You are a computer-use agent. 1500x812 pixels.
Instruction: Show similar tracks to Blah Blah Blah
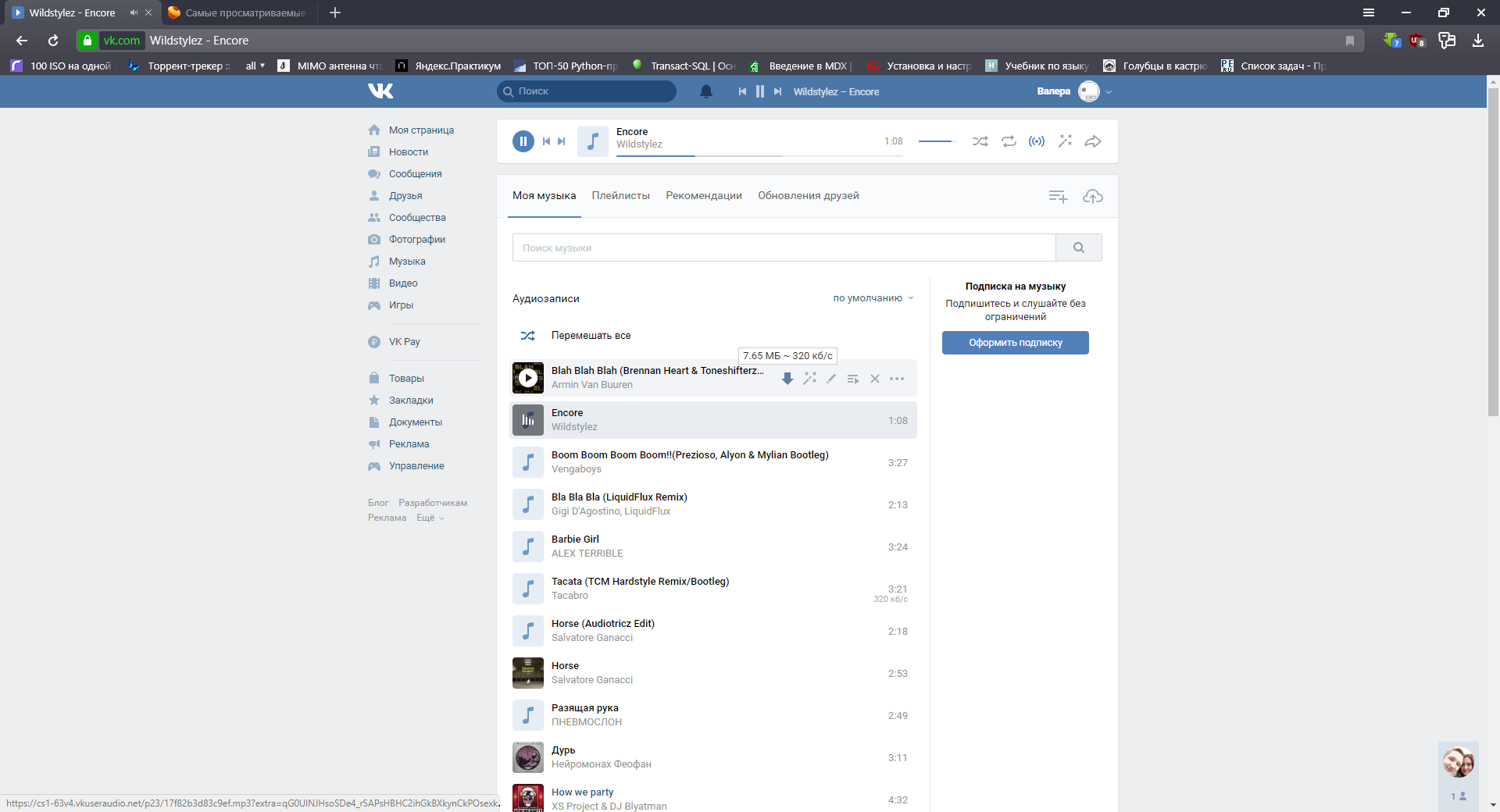[809, 379]
